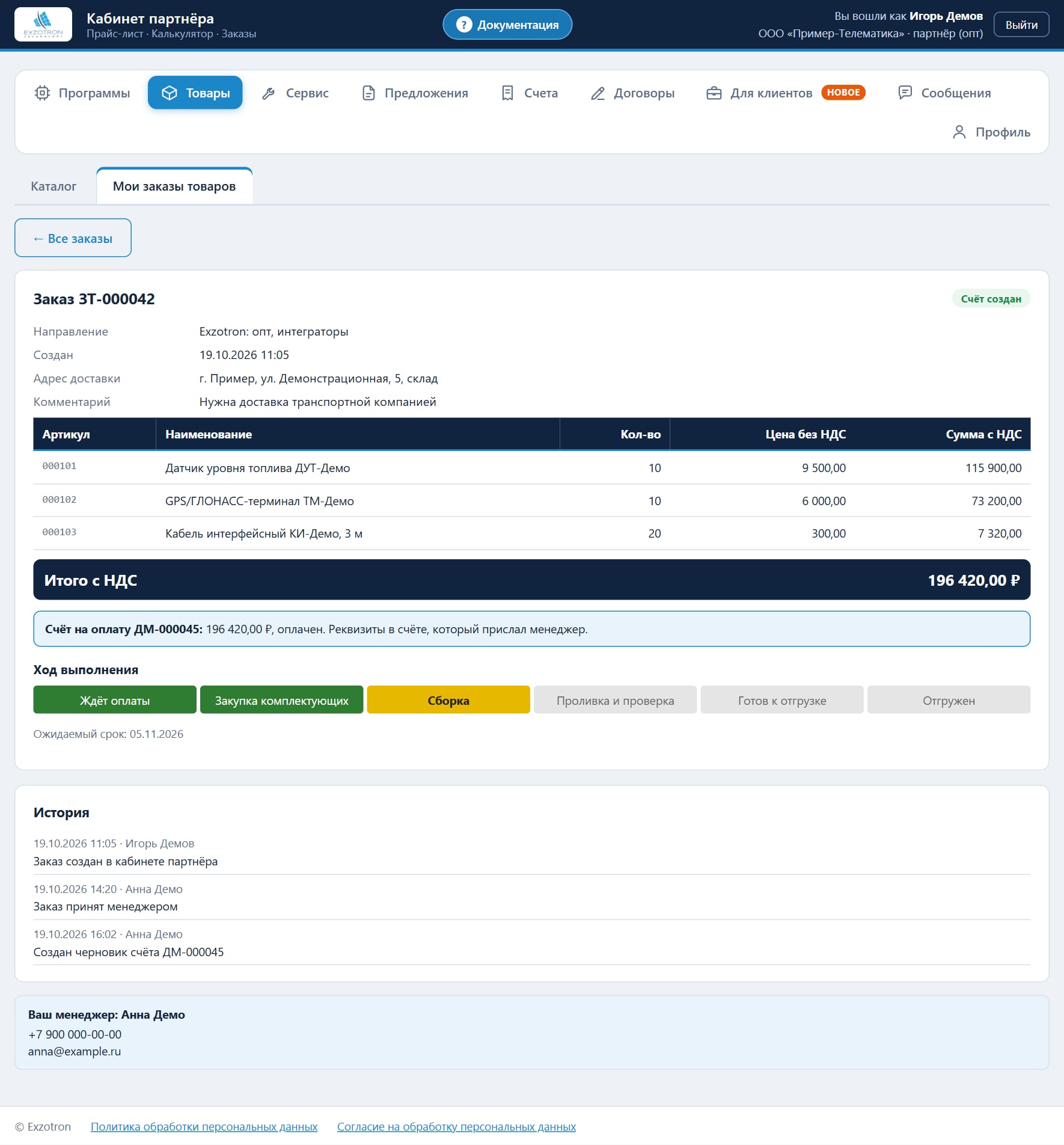Screen dimensions: 1064x1145
Task: Click the pen icon beside Договоры
Action: [598, 93]
